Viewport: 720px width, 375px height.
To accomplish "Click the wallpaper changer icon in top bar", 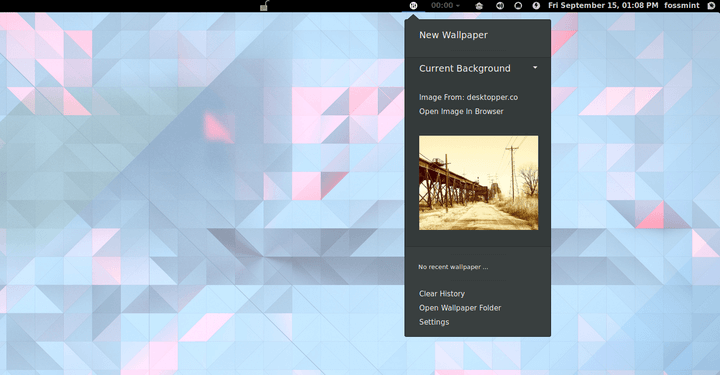I will point(413,6).
